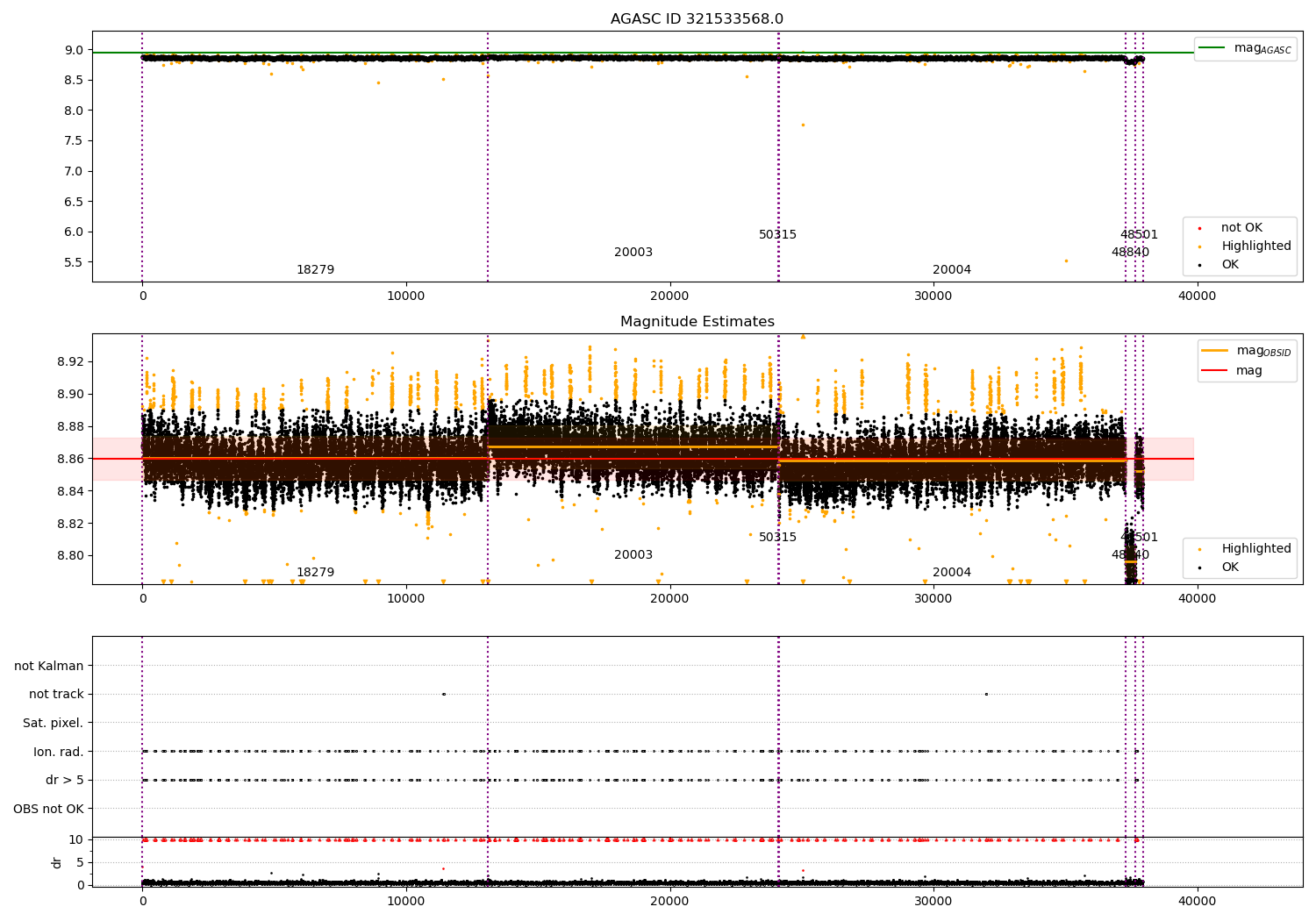Image resolution: width=1316 pixels, height=921 pixels.
Task: Click x-axis tick 40000 under the bottom plot
Action: click(1197, 901)
